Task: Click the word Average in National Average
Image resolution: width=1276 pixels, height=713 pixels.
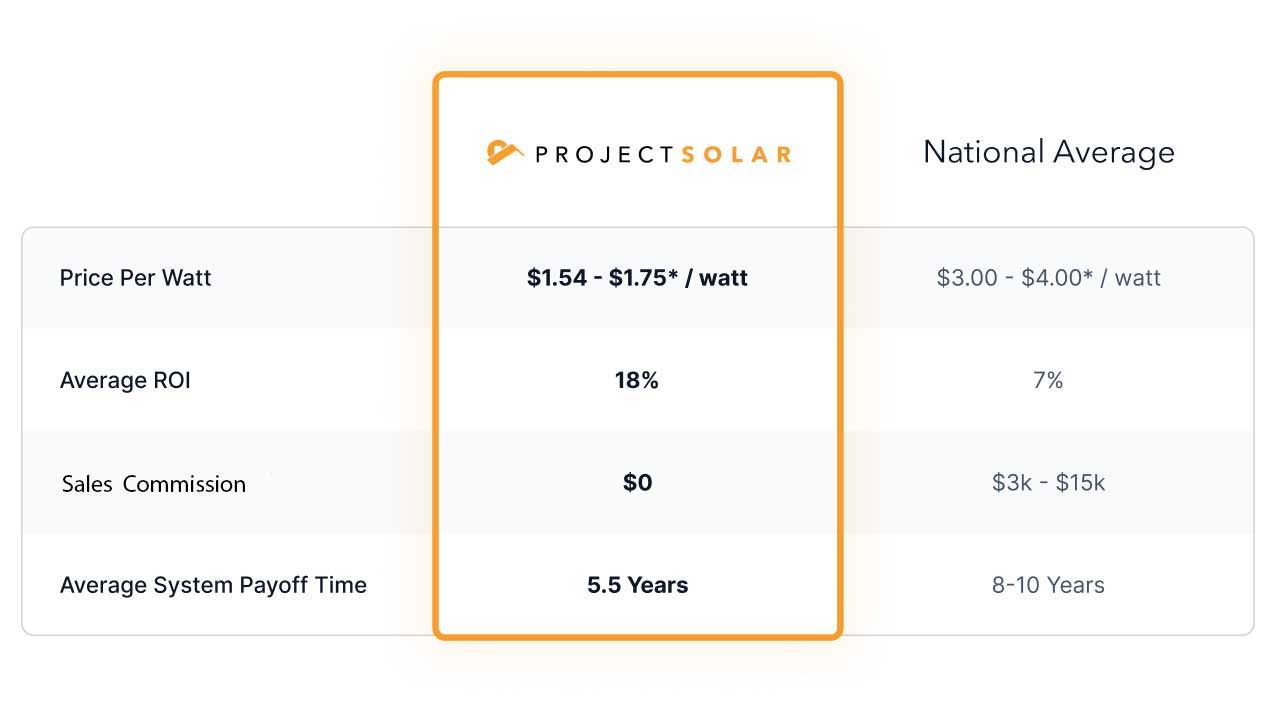Action: 1113,153
